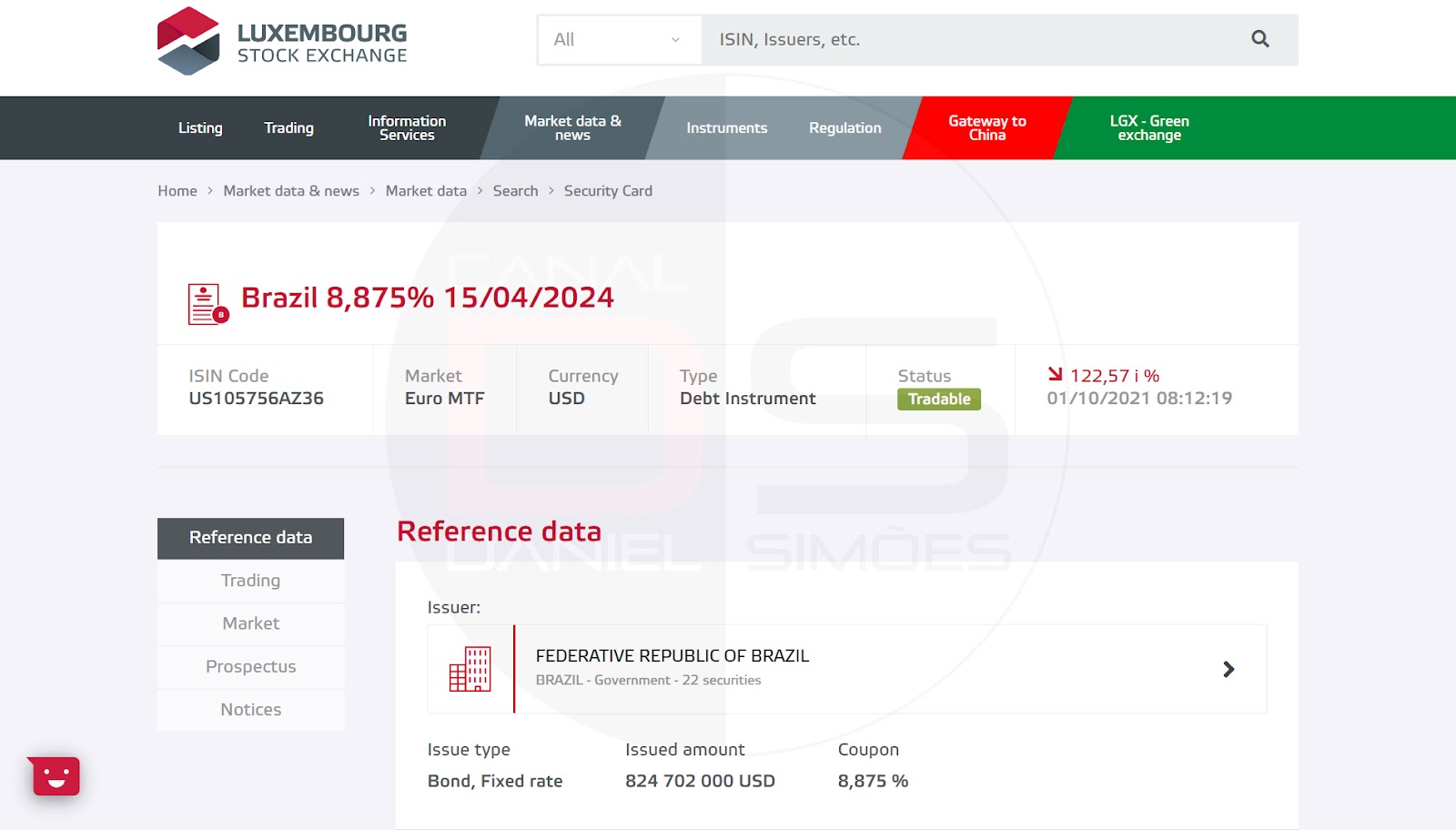Click the Euro MTF market value
Image resolution: width=1456 pixels, height=830 pixels.
point(445,399)
